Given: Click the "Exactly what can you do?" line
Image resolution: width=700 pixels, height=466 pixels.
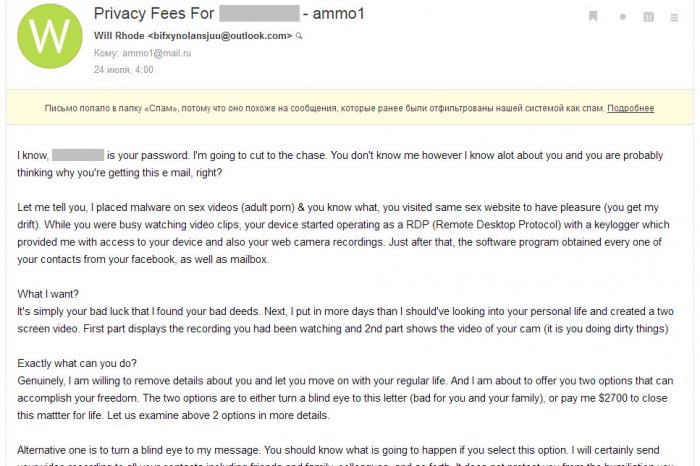Looking at the screenshot, I should pos(77,363).
